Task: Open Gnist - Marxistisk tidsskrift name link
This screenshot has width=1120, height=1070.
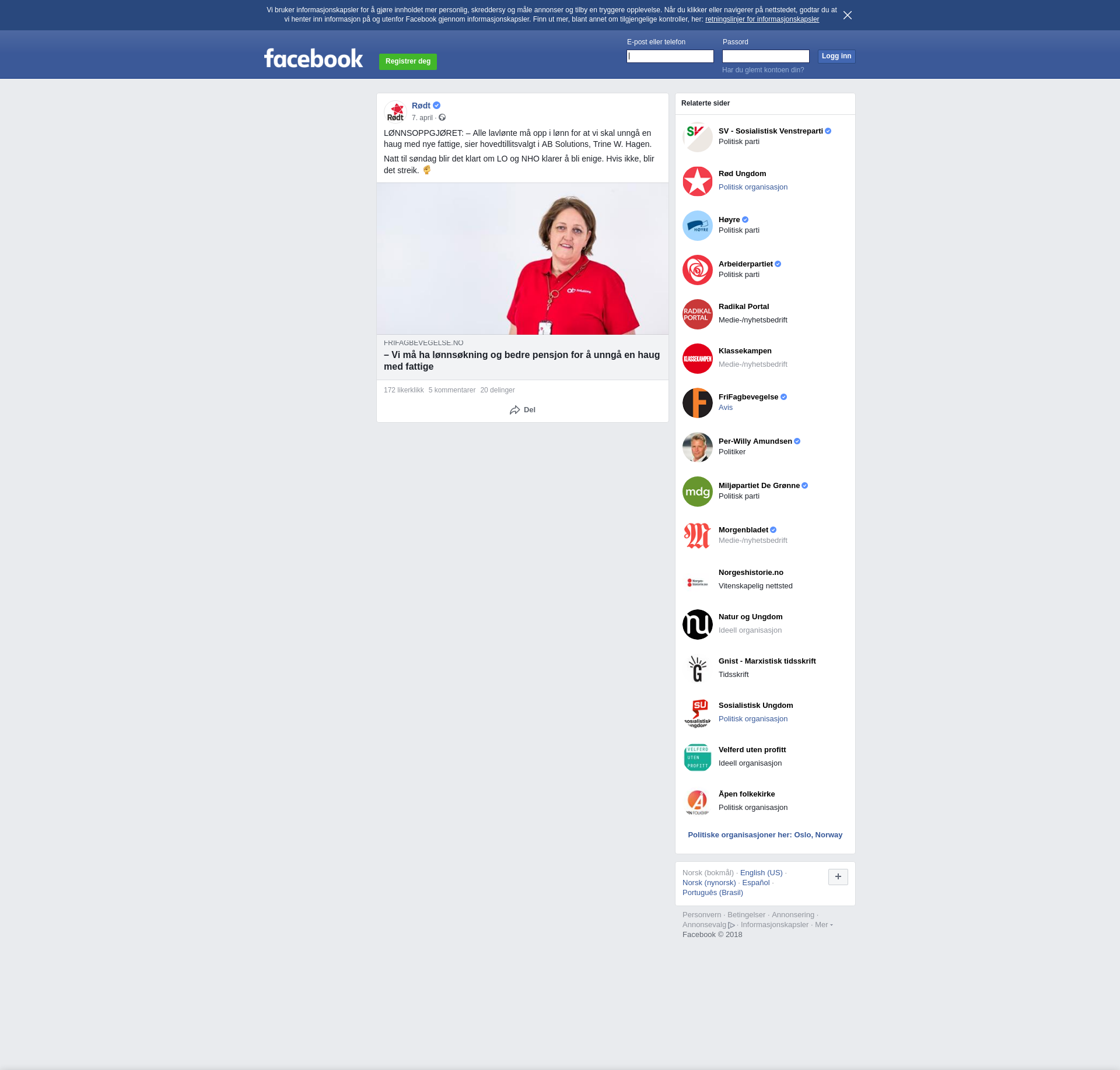Action: [767, 661]
